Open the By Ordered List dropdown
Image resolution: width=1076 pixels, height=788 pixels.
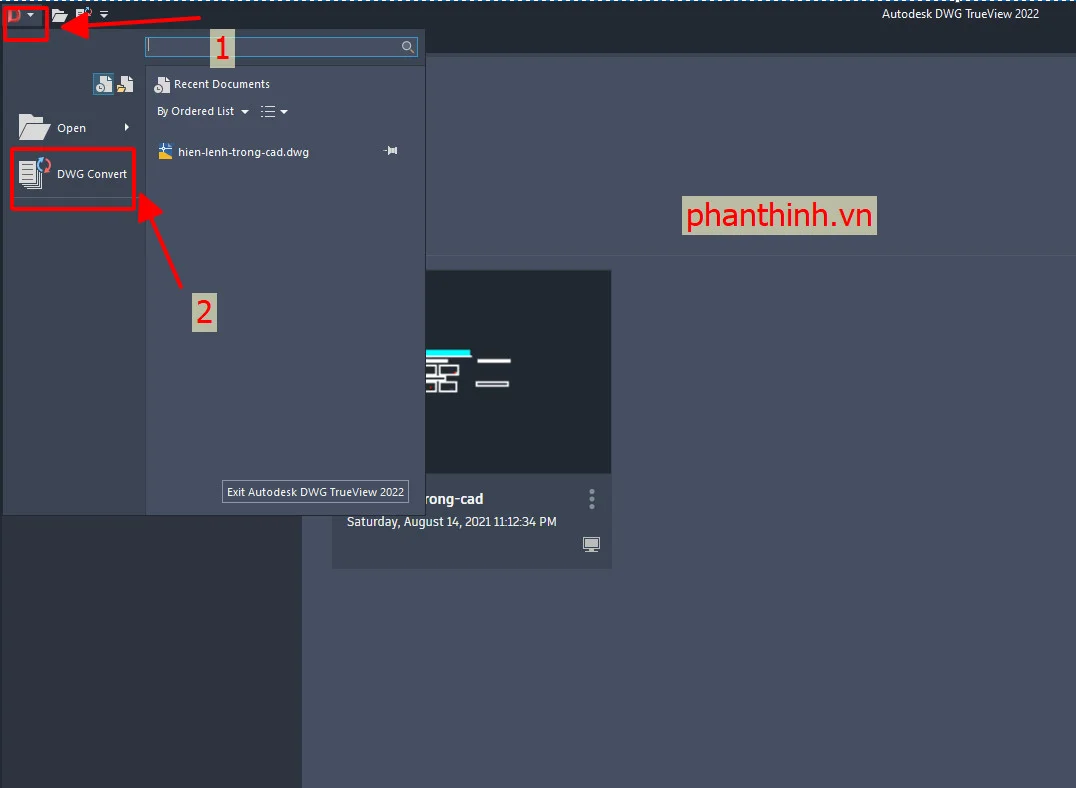[202, 111]
